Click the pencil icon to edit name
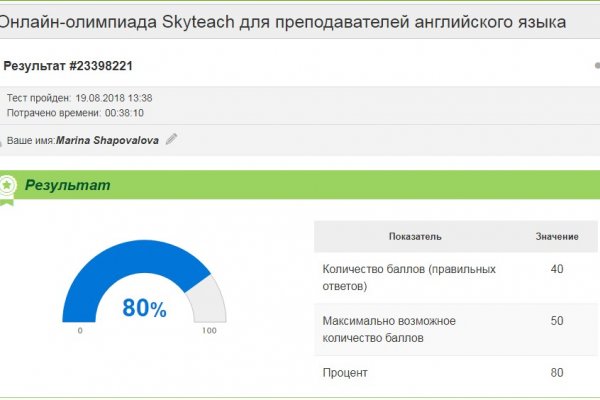600x400 pixels. [x=172, y=140]
